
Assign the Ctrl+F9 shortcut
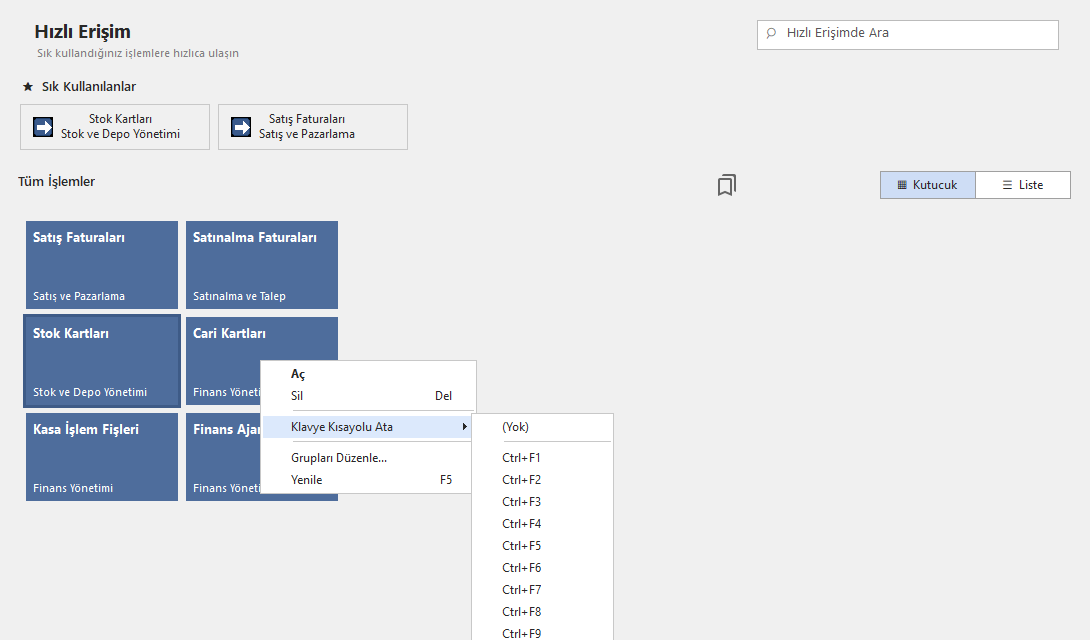point(542,632)
